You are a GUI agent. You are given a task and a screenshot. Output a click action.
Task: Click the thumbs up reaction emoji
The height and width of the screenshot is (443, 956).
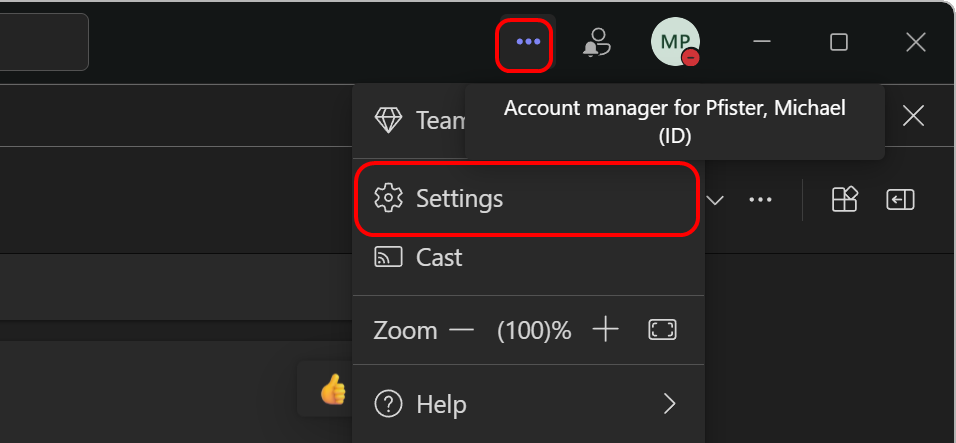click(x=333, y=389)
